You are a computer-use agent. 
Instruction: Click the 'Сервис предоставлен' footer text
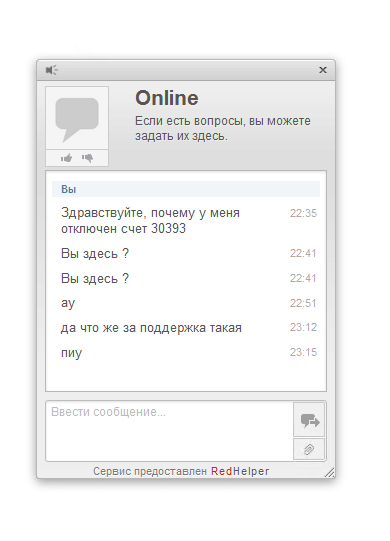coord(150,471)
